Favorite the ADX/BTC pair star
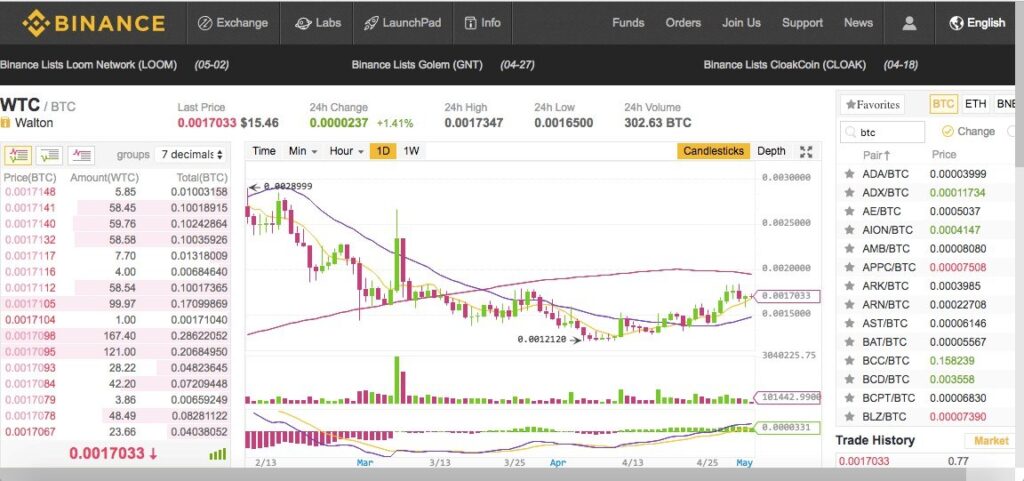The image size is (1024, 481). (849, 193)
